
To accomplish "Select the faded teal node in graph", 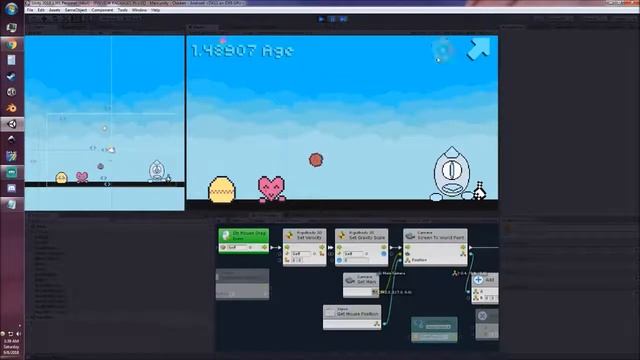I will 434,329.
